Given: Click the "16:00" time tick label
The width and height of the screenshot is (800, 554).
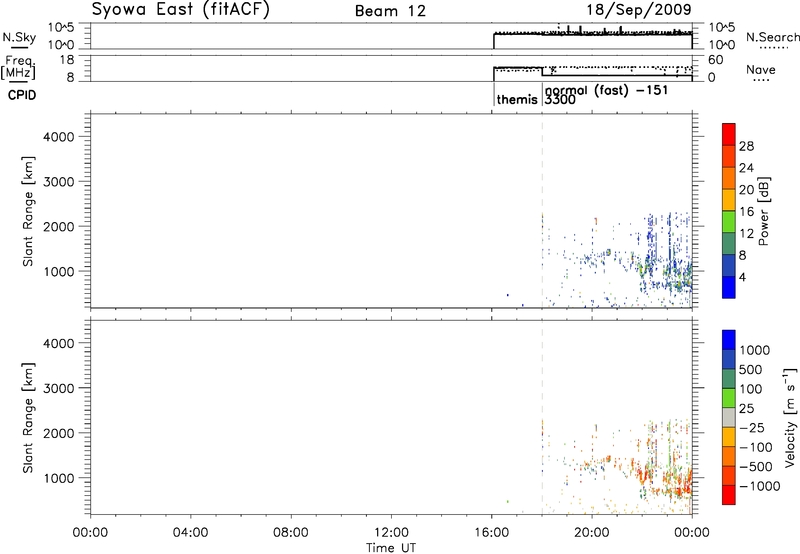Looking at the screenshot, I should click(x=491, y=533).
